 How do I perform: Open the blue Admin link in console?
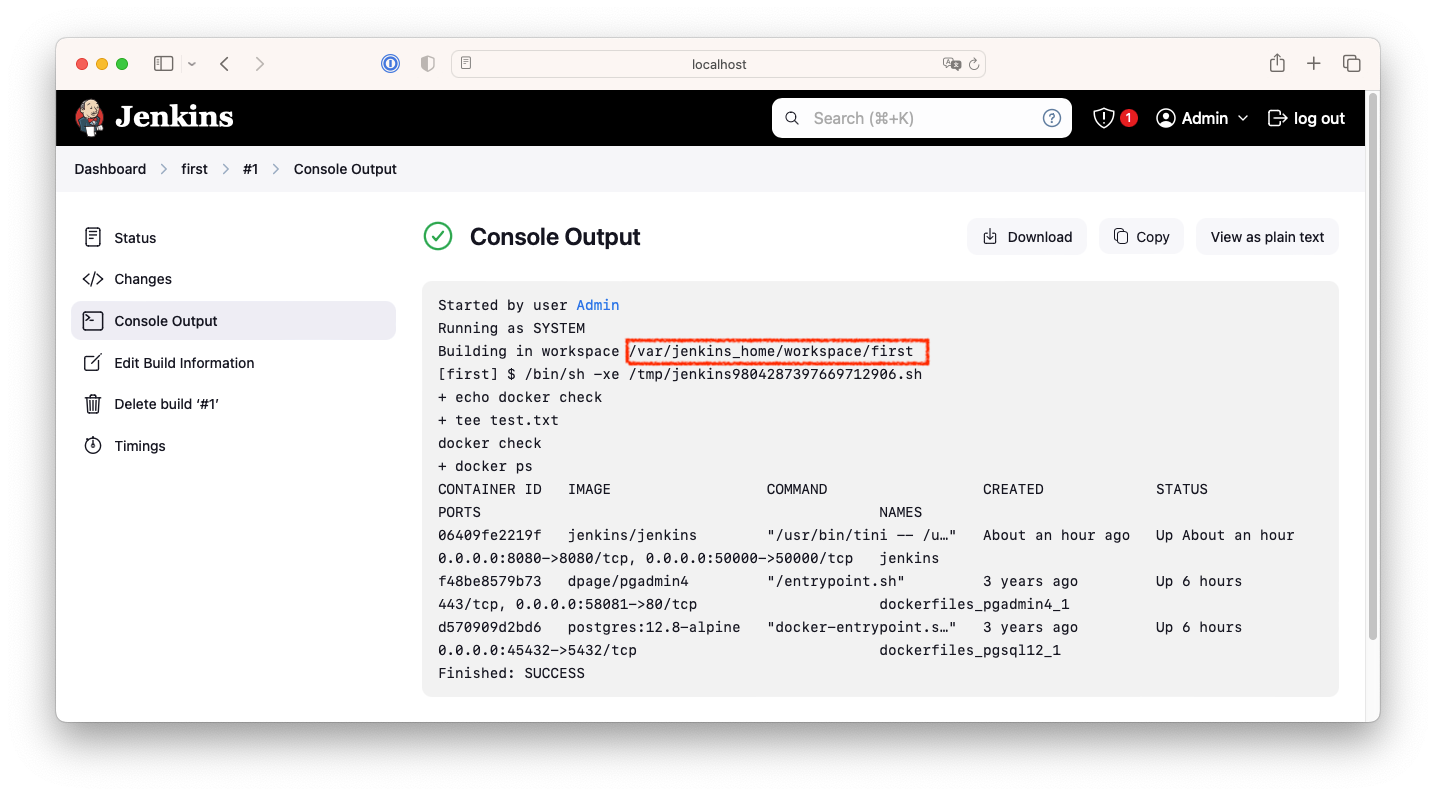point(598,305)
